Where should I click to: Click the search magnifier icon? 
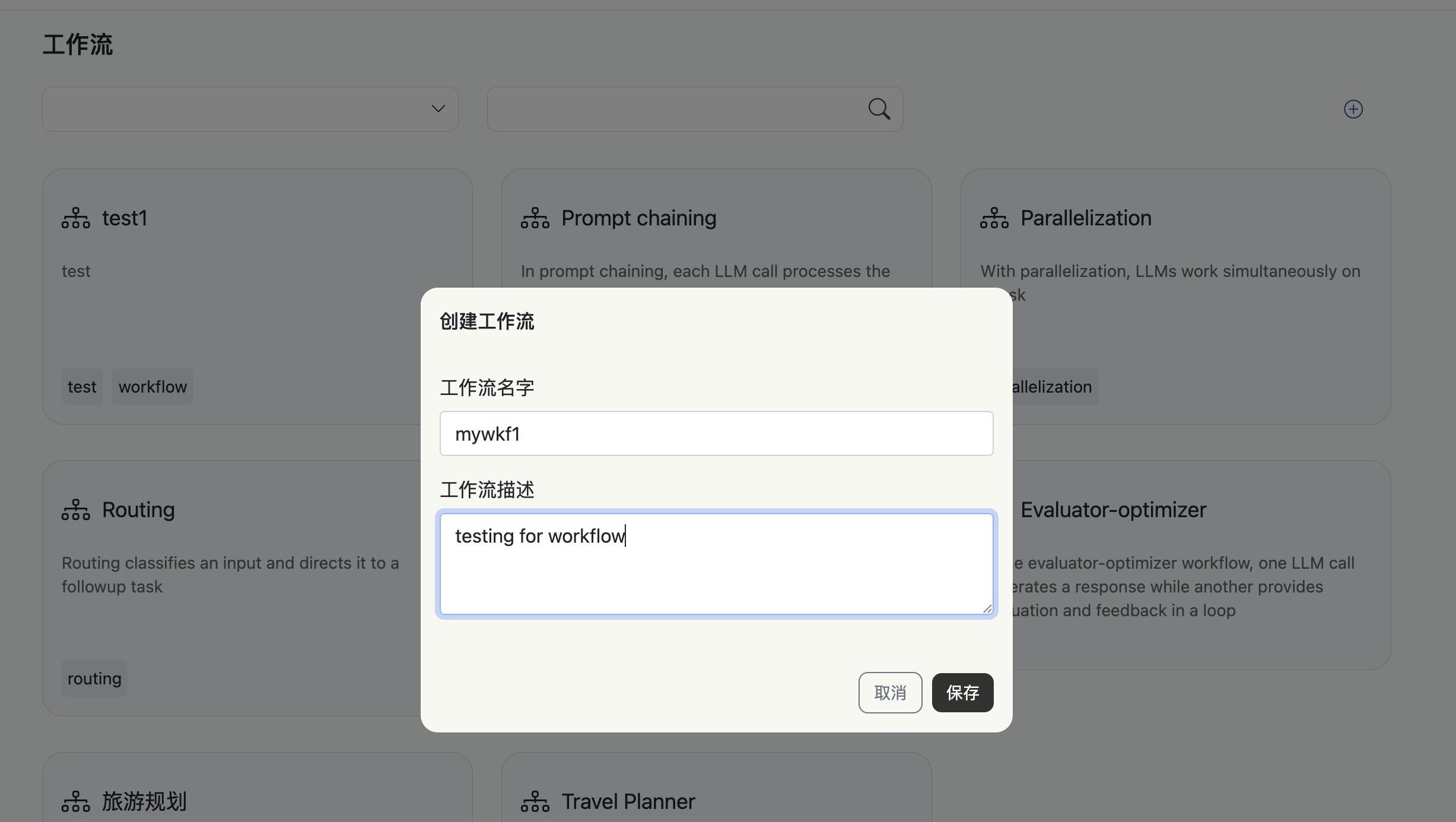coord(879,109)
